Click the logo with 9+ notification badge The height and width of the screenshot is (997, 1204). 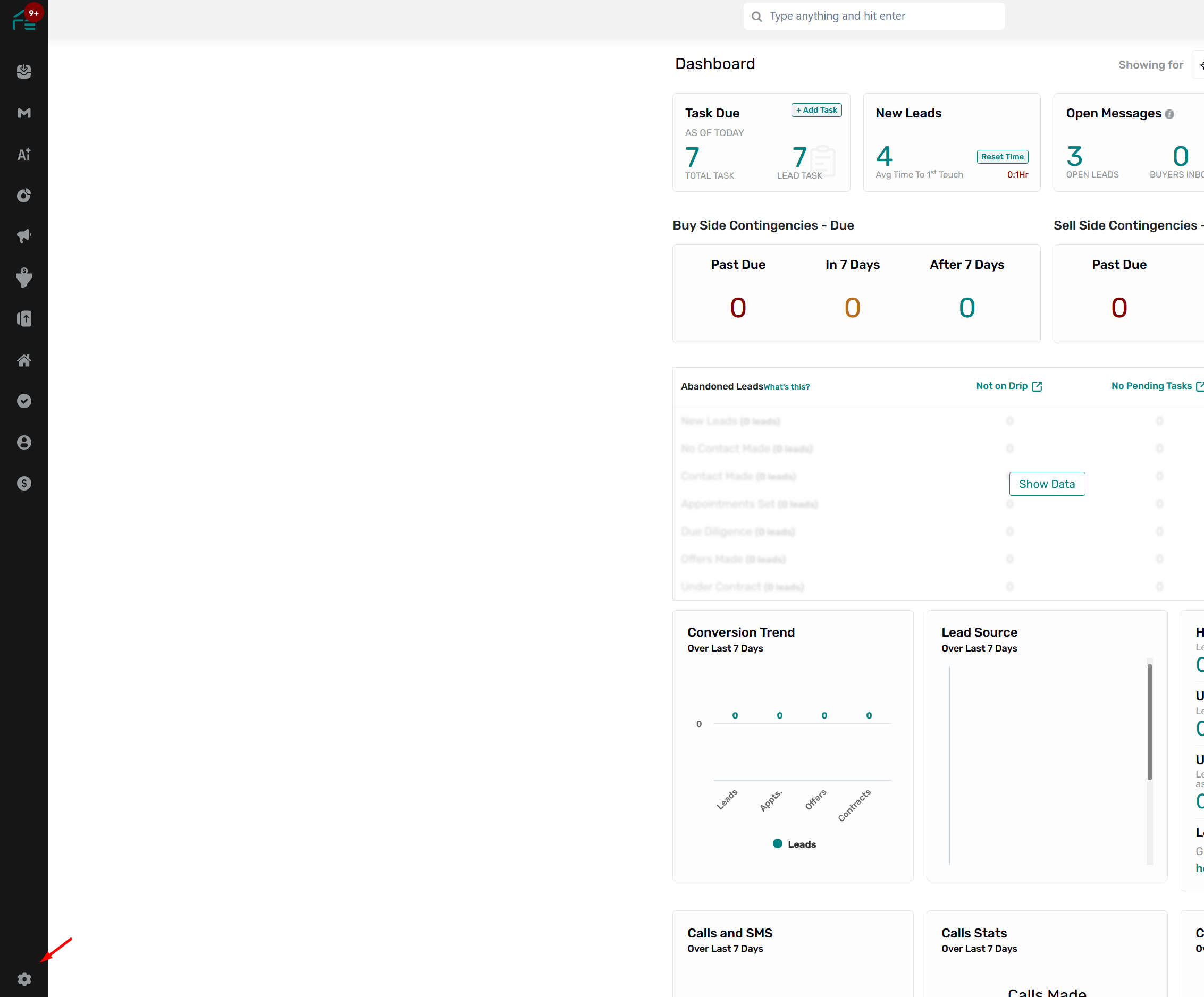pyautogui.click(x=23, y=19)
